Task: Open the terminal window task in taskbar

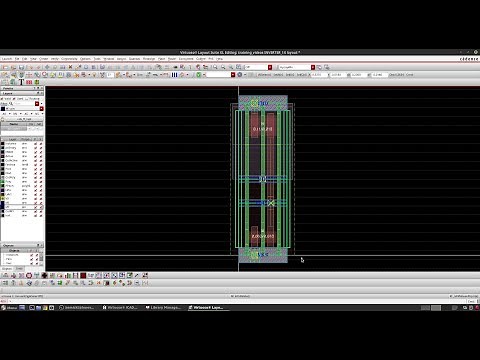Action: [x=77, y=307]
